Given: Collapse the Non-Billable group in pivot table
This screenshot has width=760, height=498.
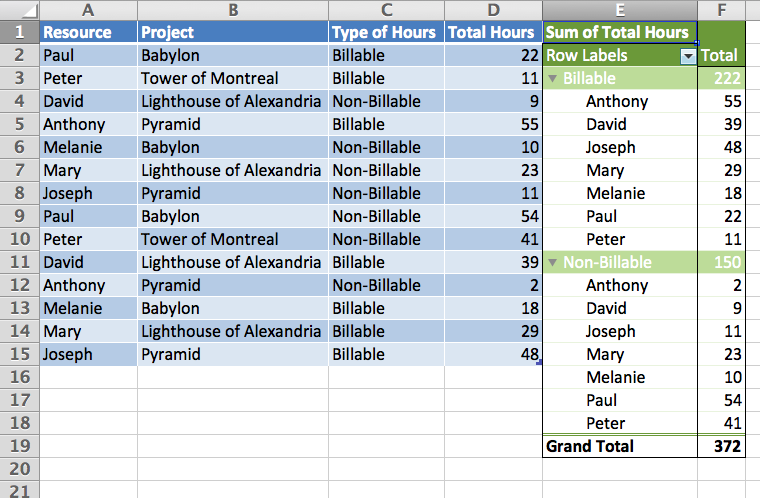Looking at the screenshot, I should coord(552,262).
